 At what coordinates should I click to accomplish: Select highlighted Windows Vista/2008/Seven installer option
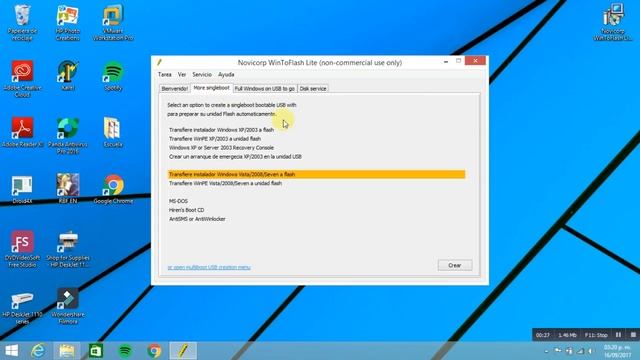tap(316, 175)
